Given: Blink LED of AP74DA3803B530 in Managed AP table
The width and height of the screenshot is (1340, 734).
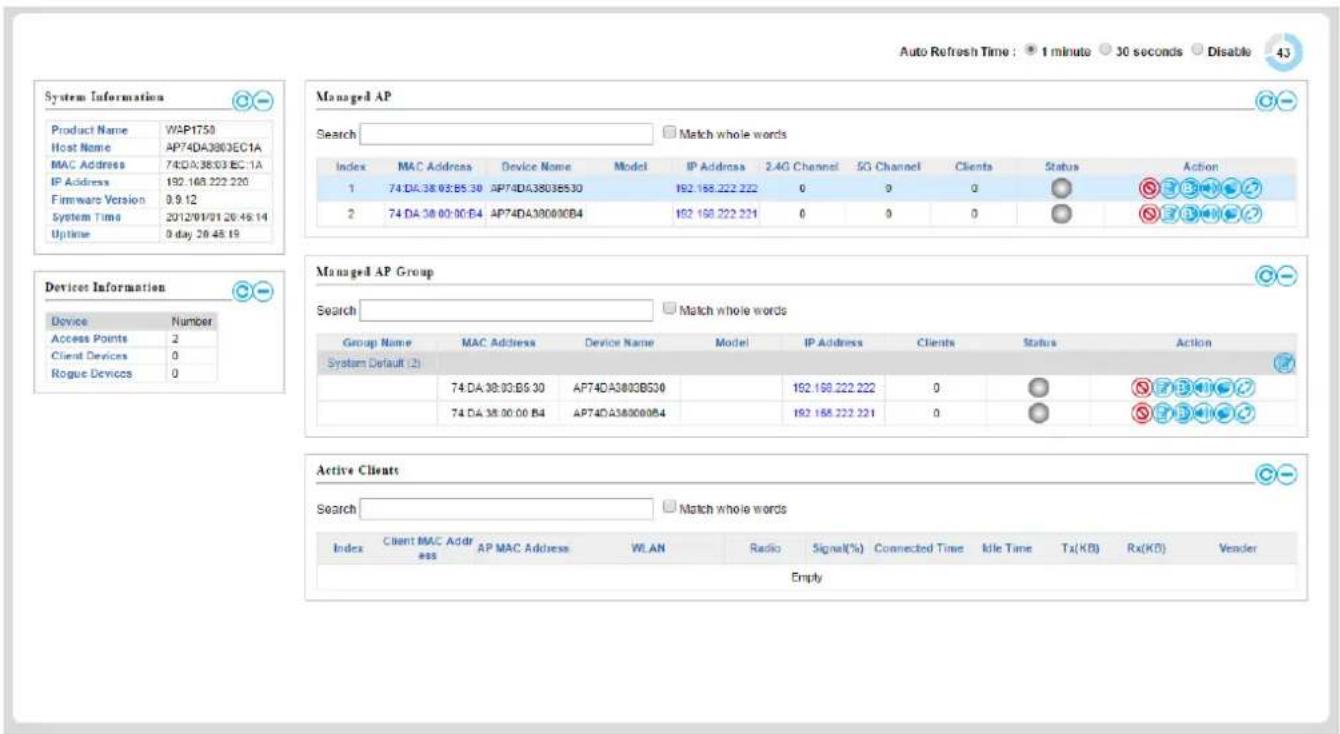Looking at the screenshot, I should (x=1189, y=188).
